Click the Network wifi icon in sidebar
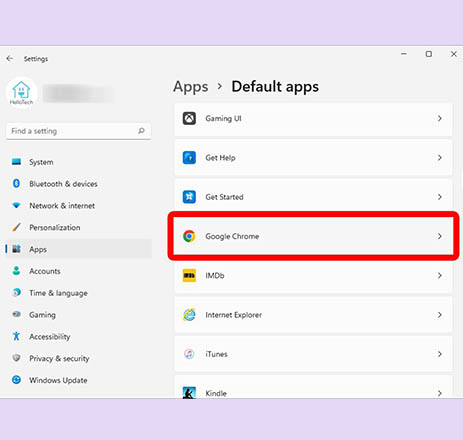Screen dimensions: 463x440 16,205
